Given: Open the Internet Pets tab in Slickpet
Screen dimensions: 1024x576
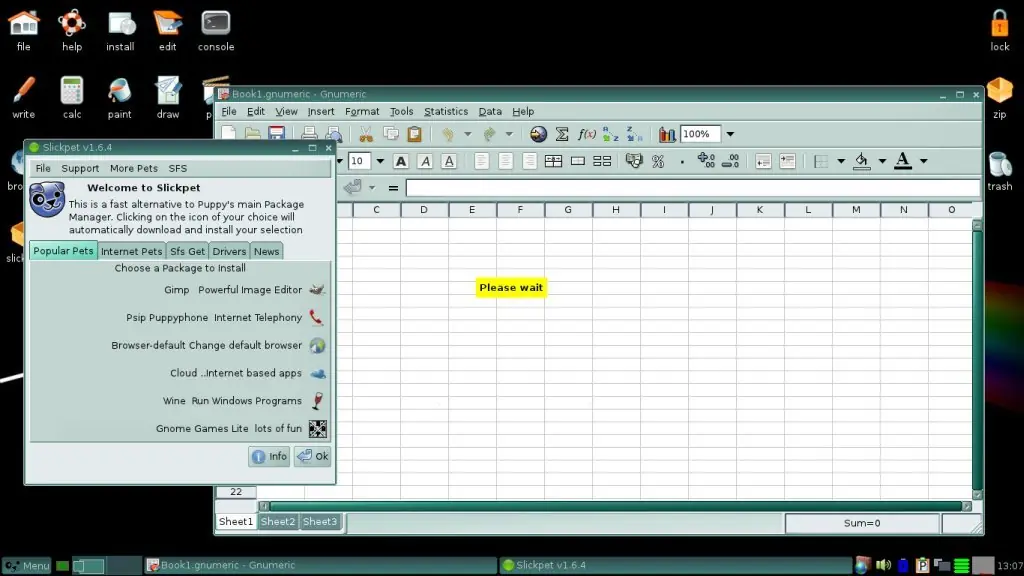Looking at the screenshot, I should (x=131, y=251).
